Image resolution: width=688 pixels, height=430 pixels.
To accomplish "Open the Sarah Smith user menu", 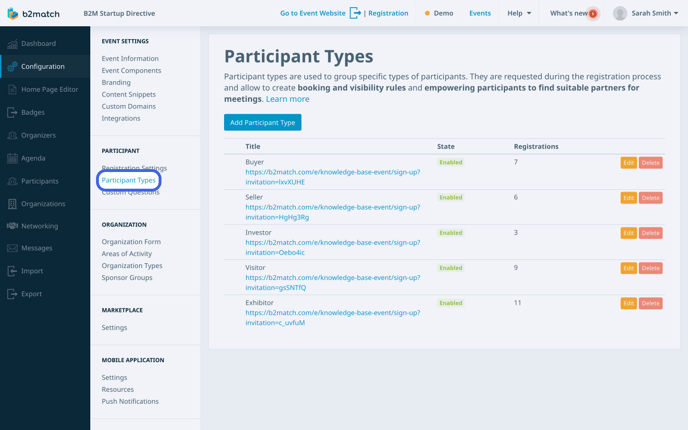I will coord(646,14).
